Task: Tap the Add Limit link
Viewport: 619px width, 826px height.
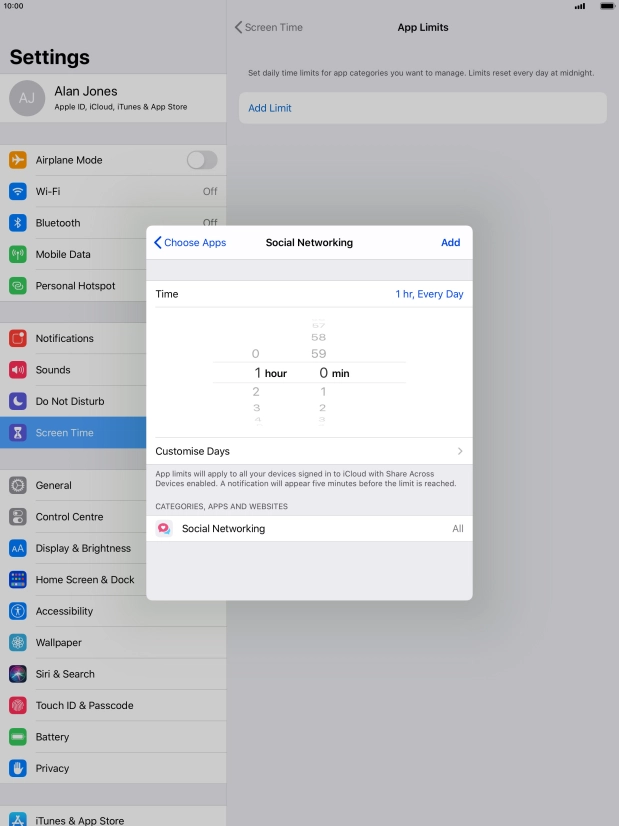Action: 270,108
